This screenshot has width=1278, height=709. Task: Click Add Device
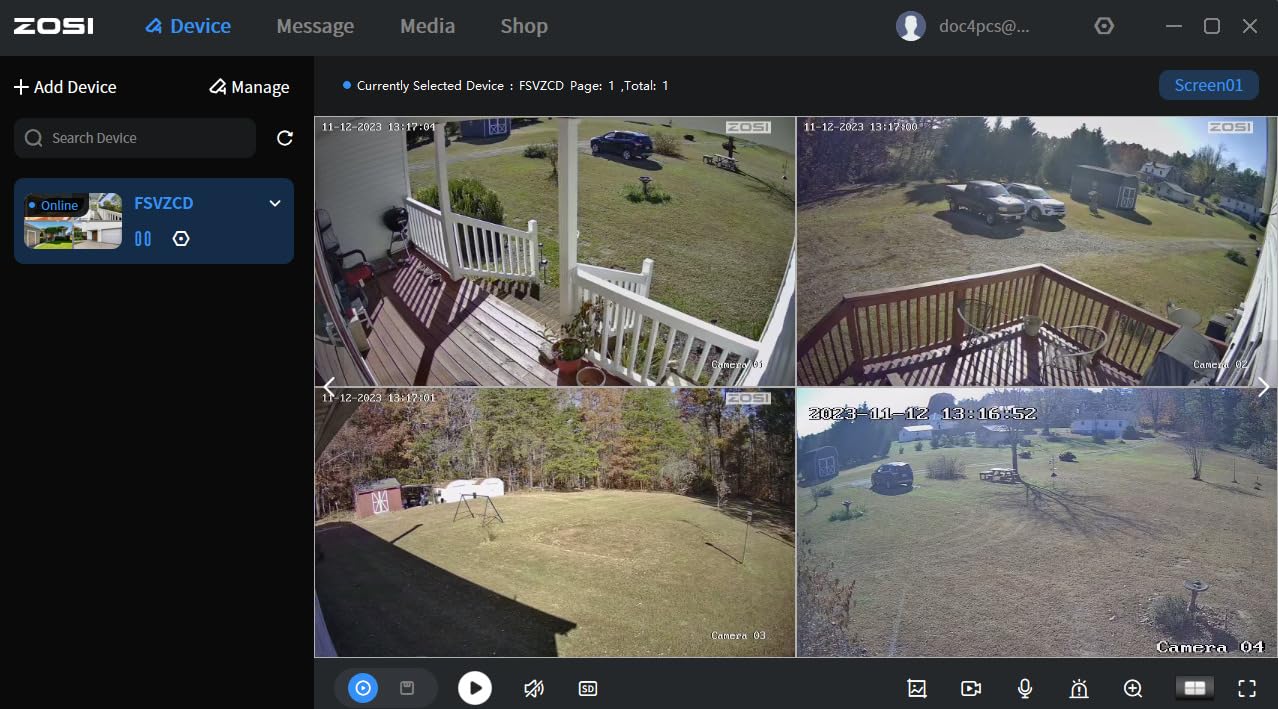click(x=65, y=87)
